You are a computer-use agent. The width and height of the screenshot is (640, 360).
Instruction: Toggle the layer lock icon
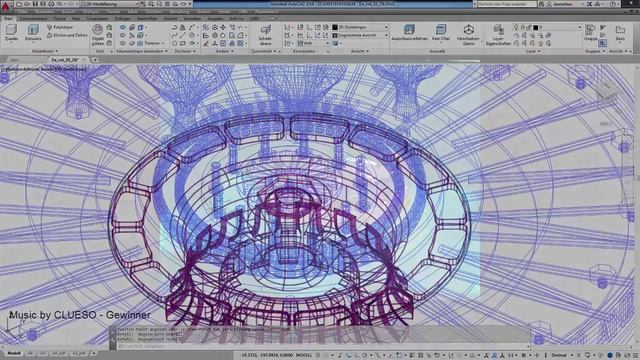click(529, 27)
